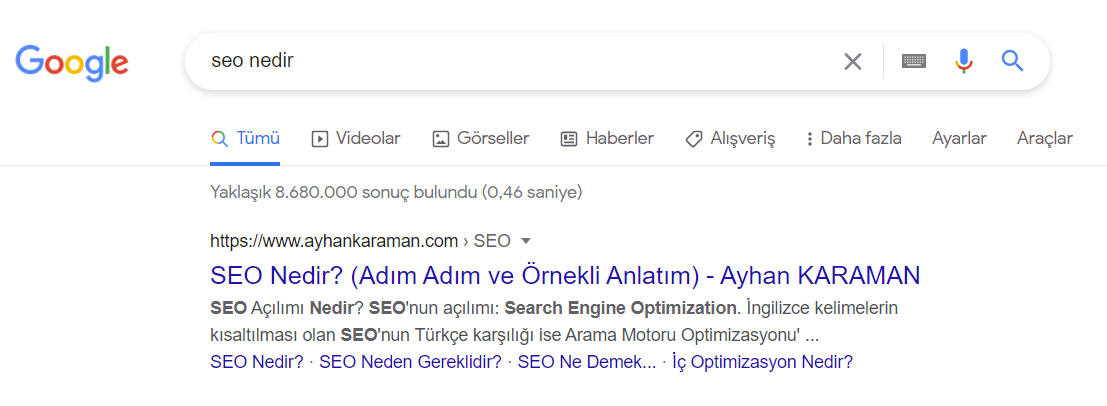Viewport: 1107px width, 406px height.
Task: Click the Videolar play icon
Action: [x=320, y=139]
